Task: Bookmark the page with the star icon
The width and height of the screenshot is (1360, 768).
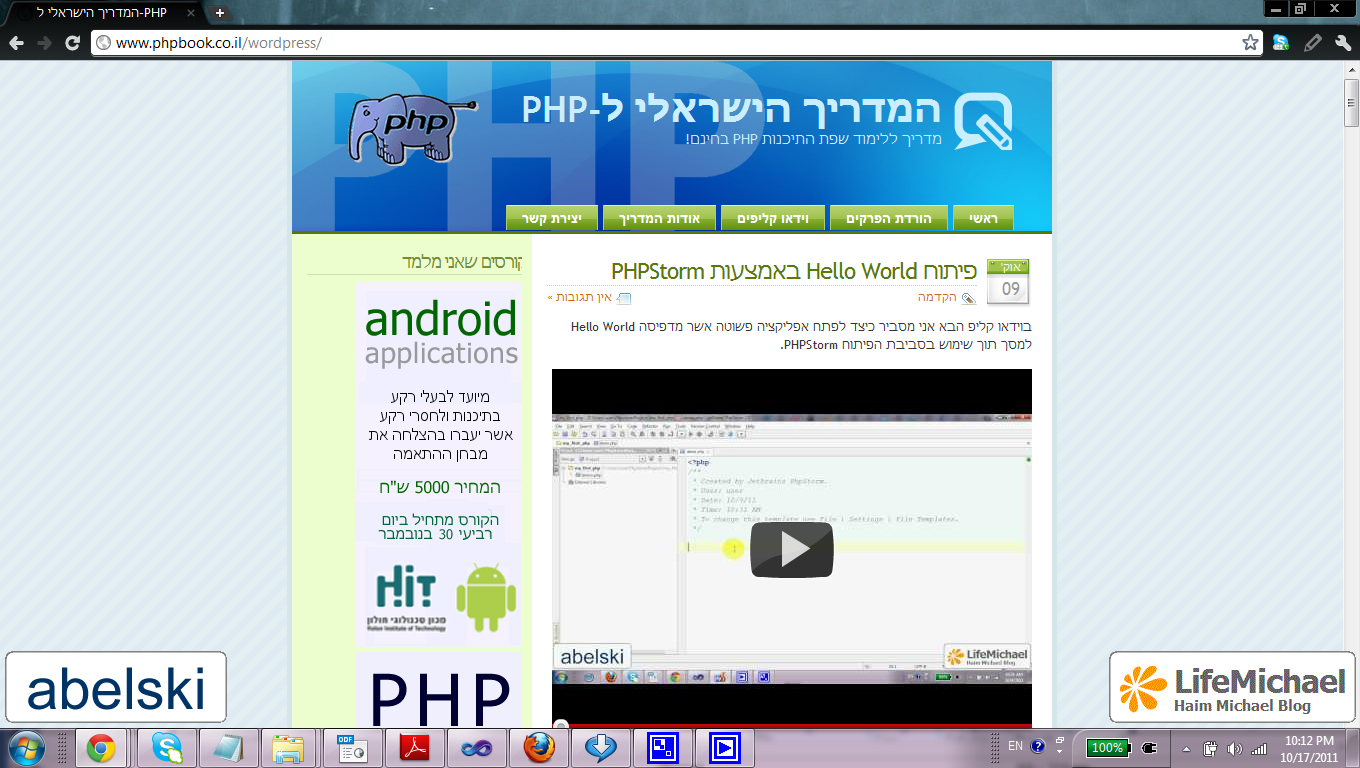Action: coord(1250,43)
